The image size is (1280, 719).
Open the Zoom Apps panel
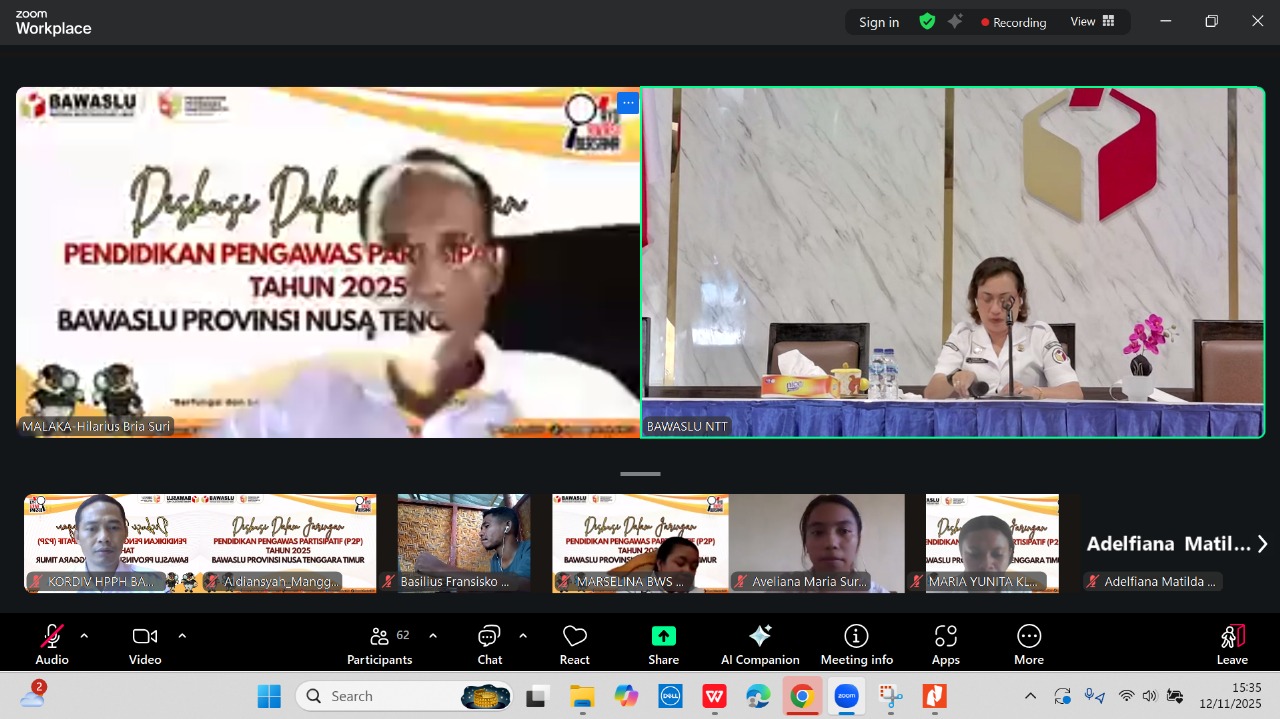[945, 644]
